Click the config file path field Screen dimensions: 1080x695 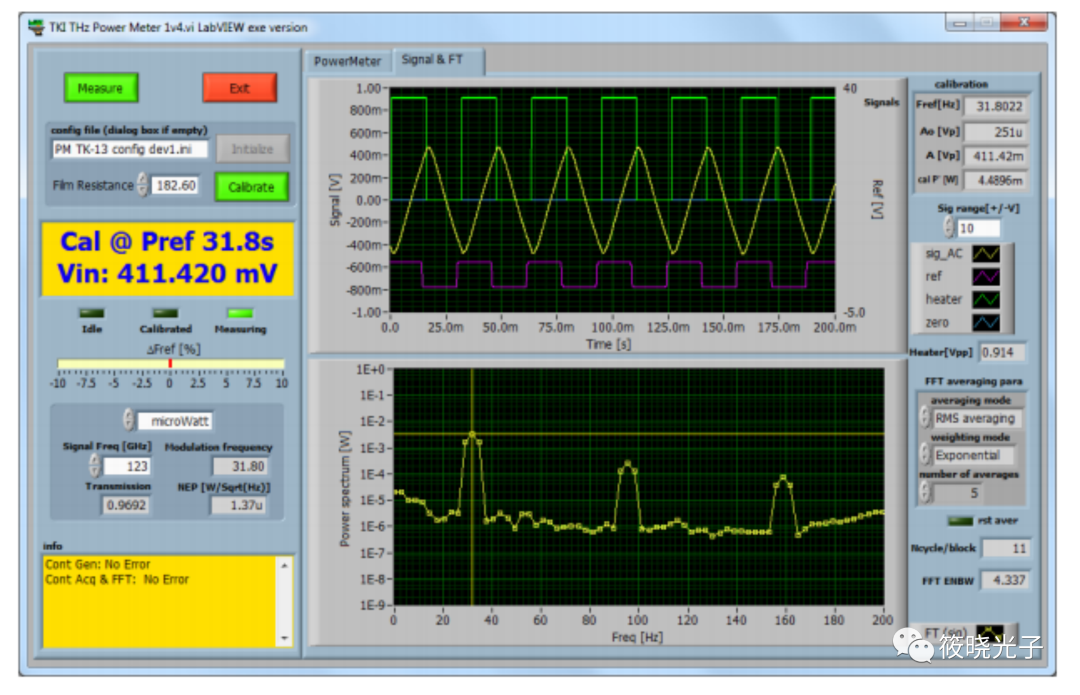pos(130,149)
